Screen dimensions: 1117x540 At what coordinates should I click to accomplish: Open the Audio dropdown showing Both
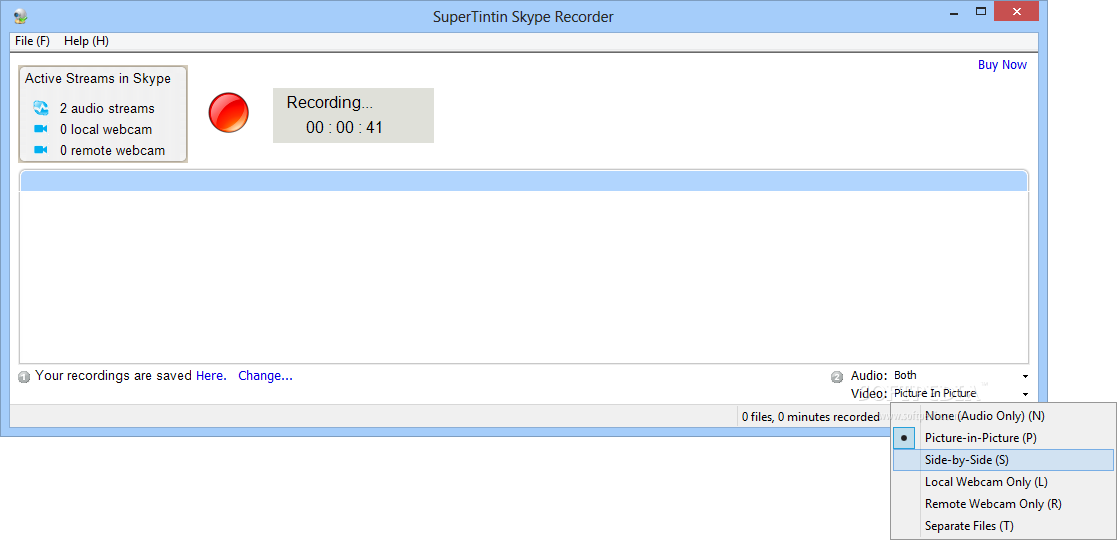click(960, 375)
